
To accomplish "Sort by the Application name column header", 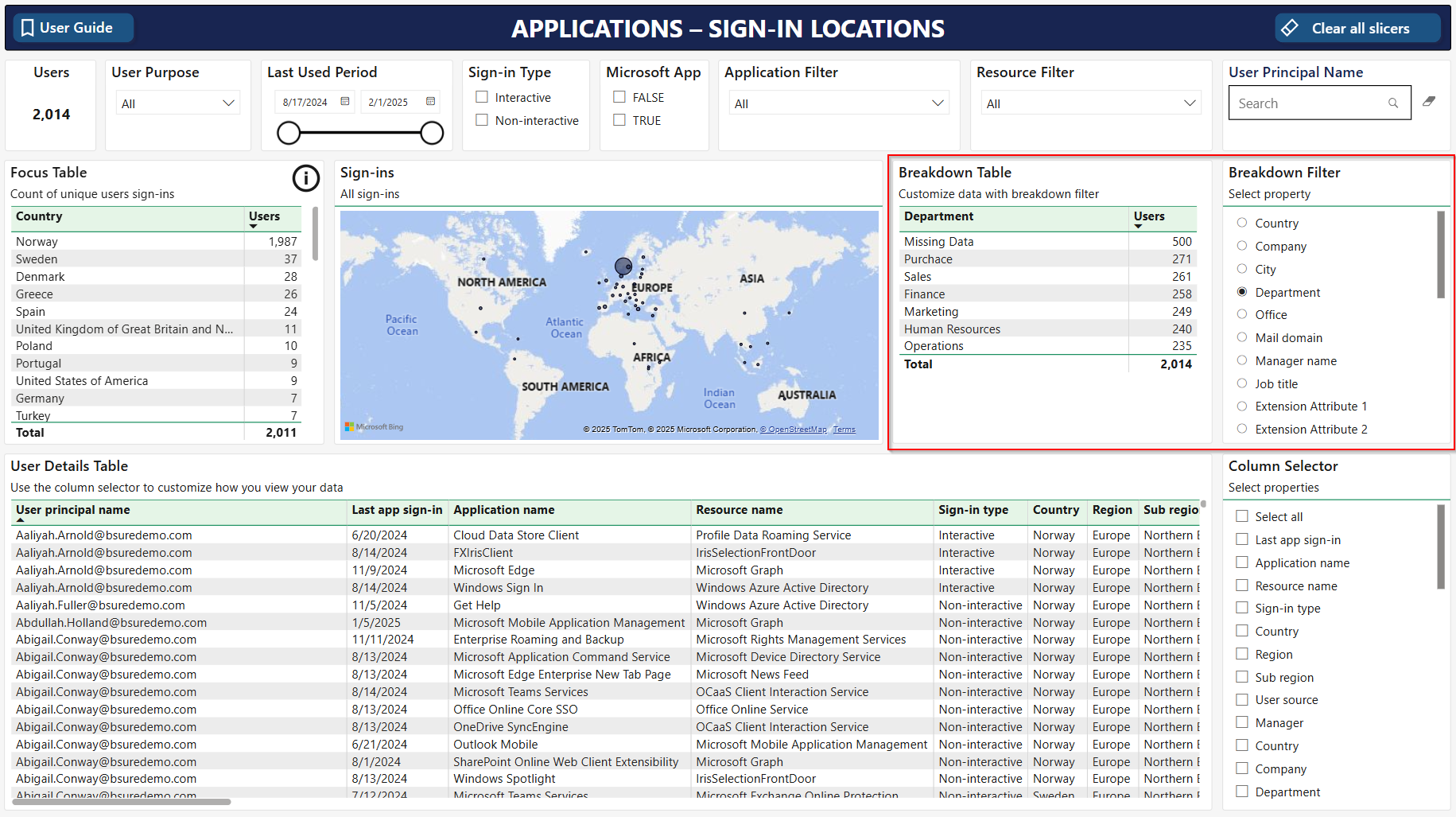I will tap(504, 510).
